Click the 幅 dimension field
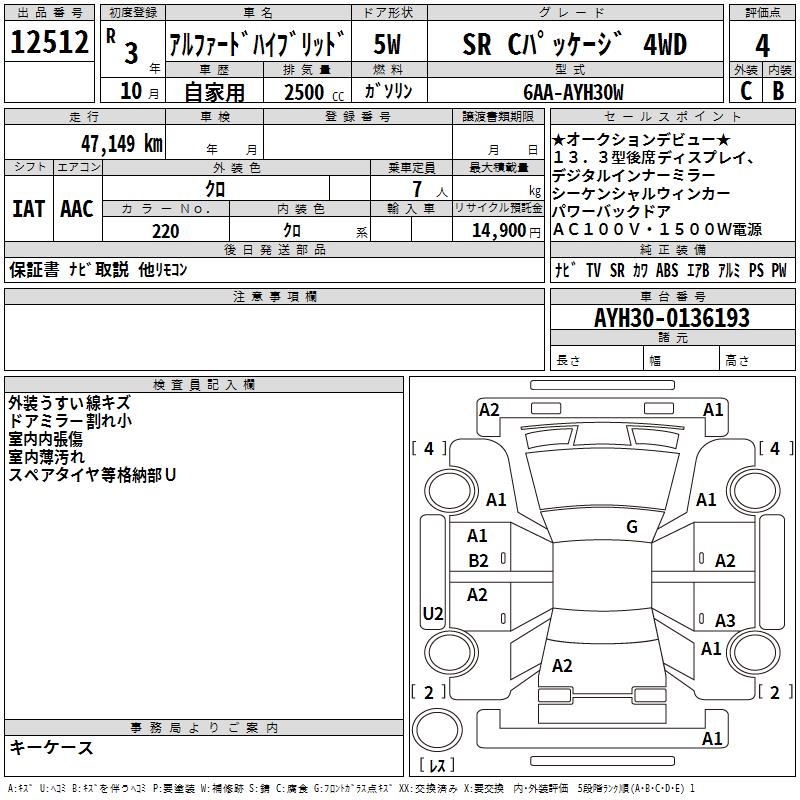Viewport: 800px width, 800px height. 682,358
